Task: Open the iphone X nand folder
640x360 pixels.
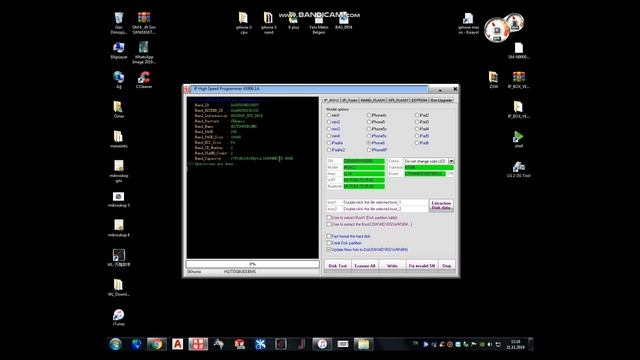Action: click(268, 22)
